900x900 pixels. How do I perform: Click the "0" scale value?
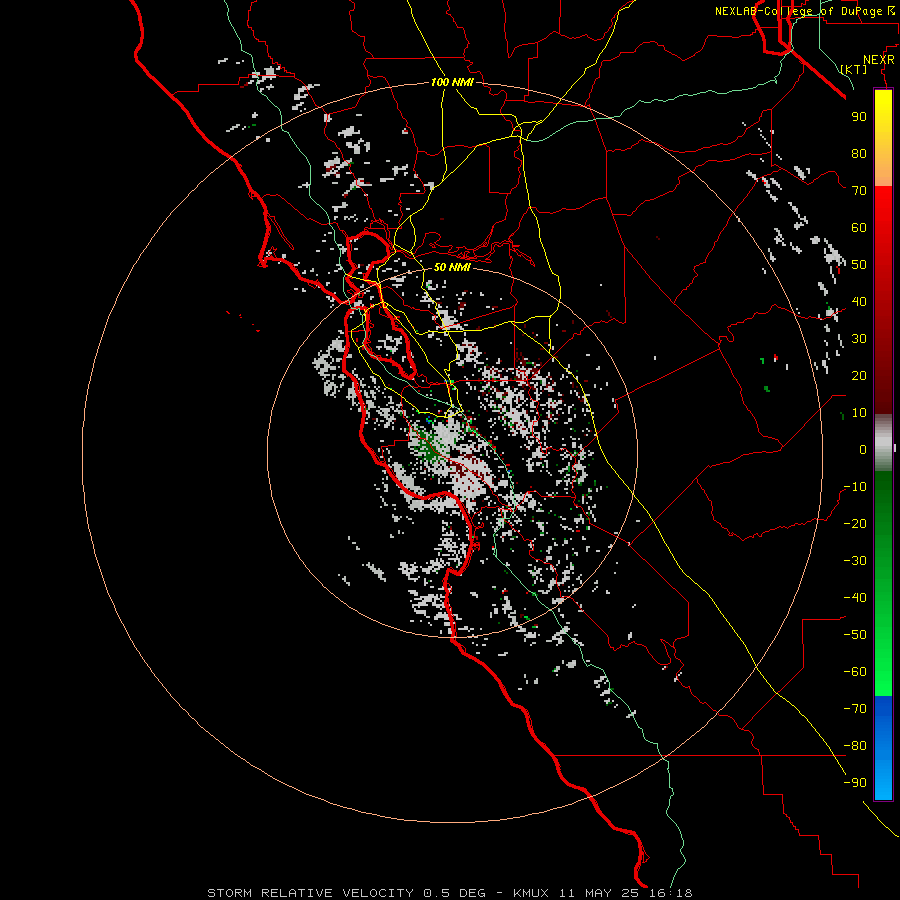click(x=863, y=449)
